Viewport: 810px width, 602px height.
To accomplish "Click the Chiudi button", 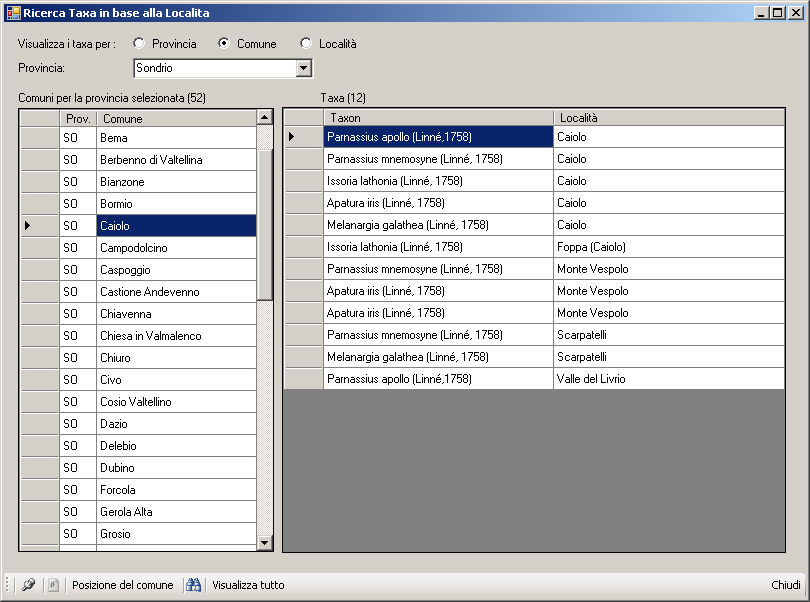I will tap(786, 585).
